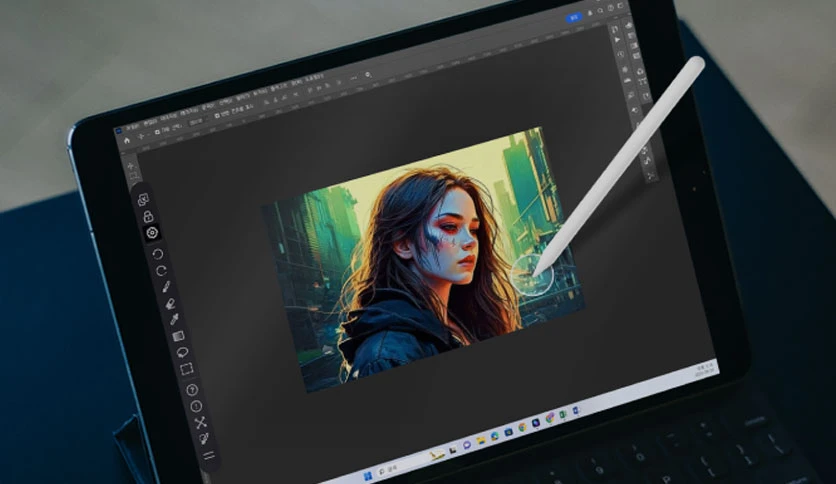Tap the gear settings icon in floating toolbar
836x484 pixels.
tap(152, 233)
